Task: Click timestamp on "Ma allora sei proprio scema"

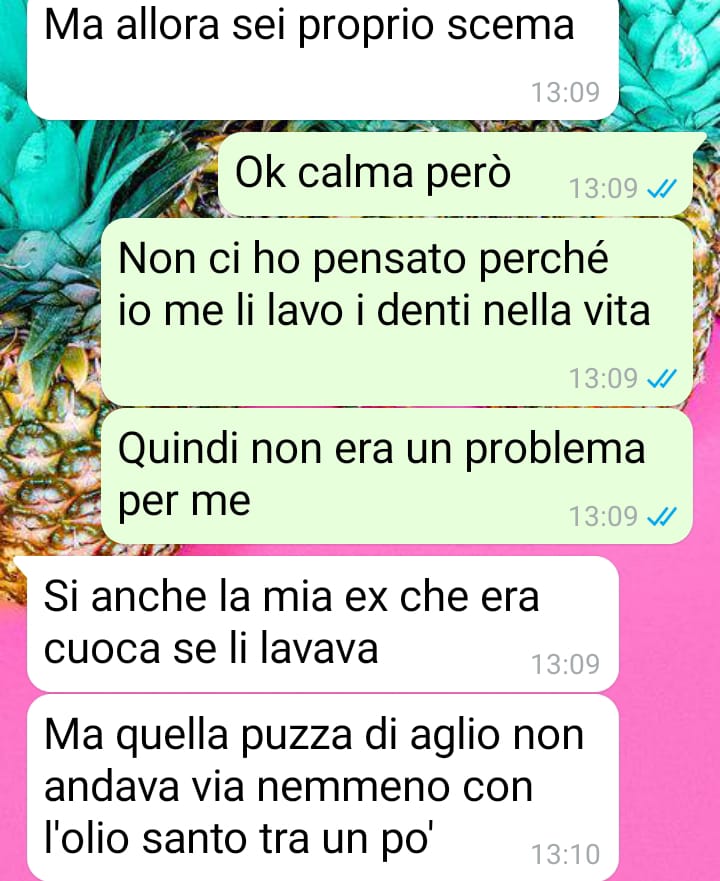Action: [x=566, y=92]
